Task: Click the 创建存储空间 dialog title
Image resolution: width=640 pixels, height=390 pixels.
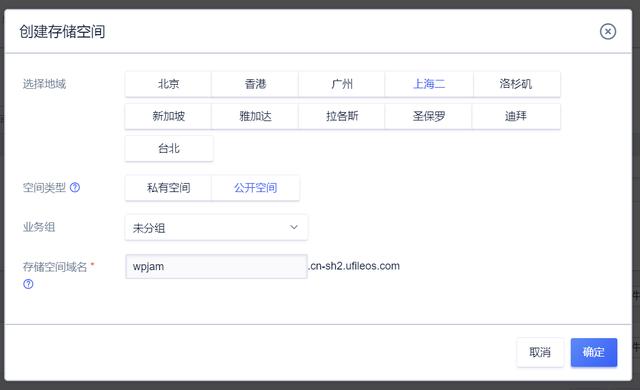Action: click(62, 31)
